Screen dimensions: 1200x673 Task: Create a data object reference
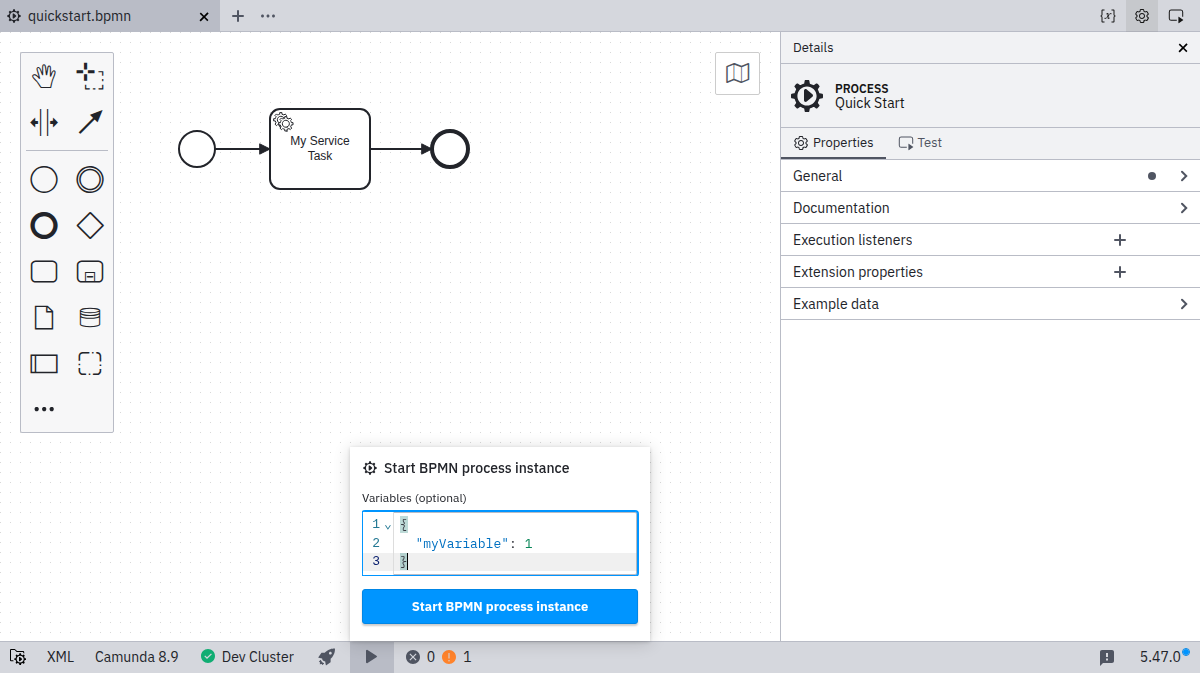pos(44,318)
